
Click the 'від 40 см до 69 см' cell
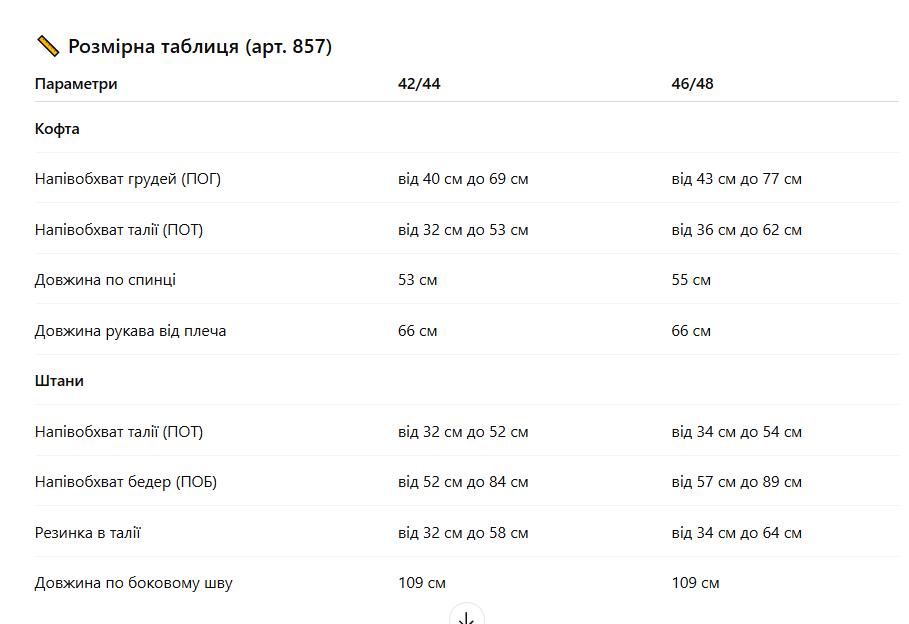point(463,179)
